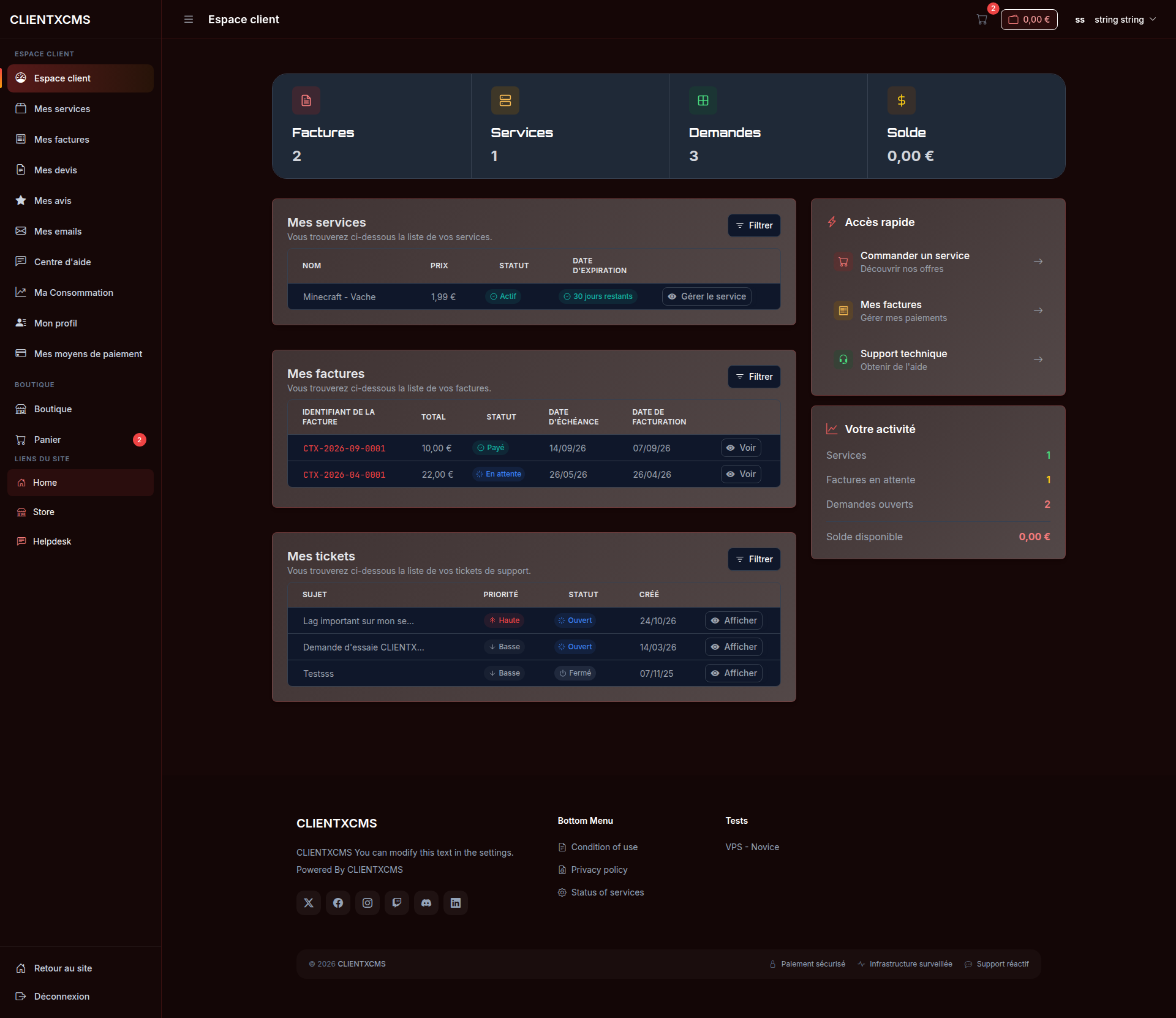This screenshot has width=1176, height=1018.
Task: Click the Retour au site item
Action: 80,968
